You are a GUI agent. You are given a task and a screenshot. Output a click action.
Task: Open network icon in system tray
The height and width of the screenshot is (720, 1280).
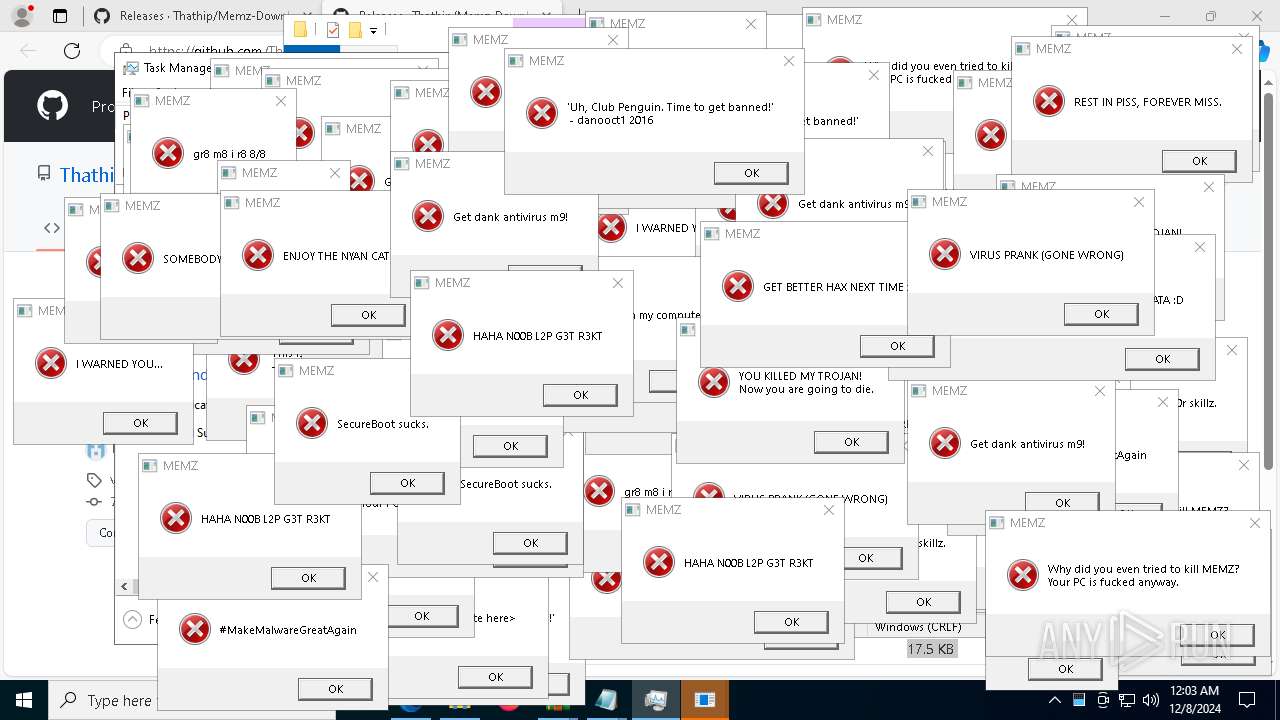[1127, 700]
